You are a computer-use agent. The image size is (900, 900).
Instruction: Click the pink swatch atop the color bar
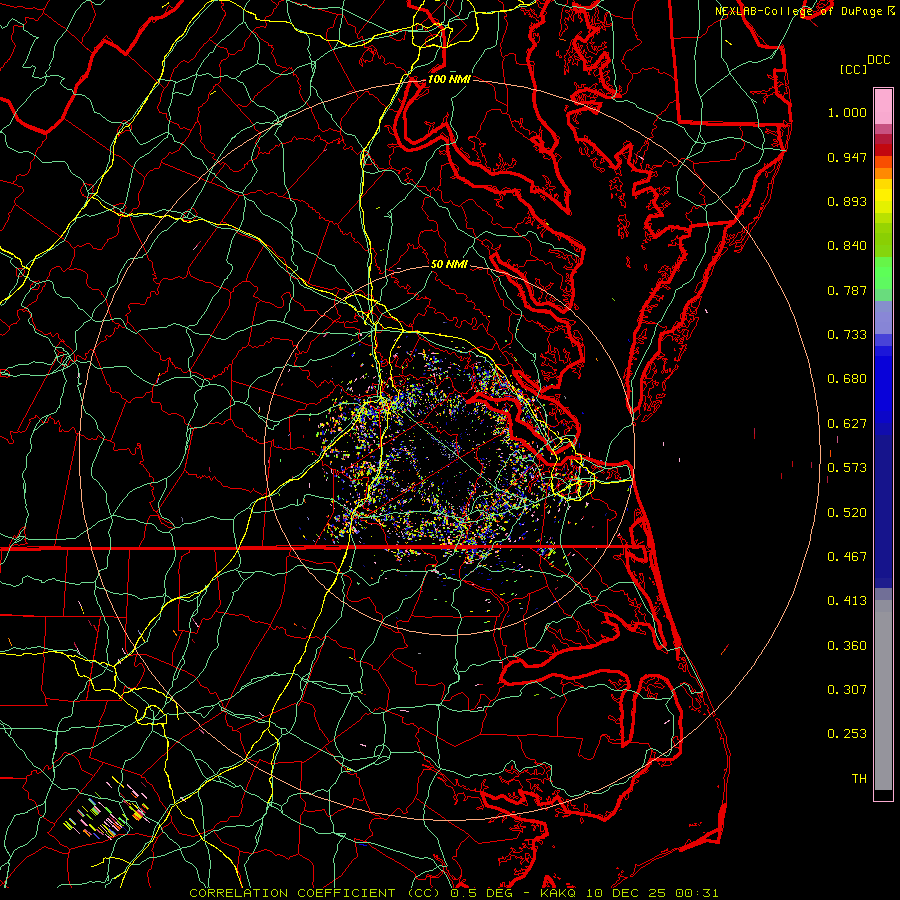(x=883, y=105)
